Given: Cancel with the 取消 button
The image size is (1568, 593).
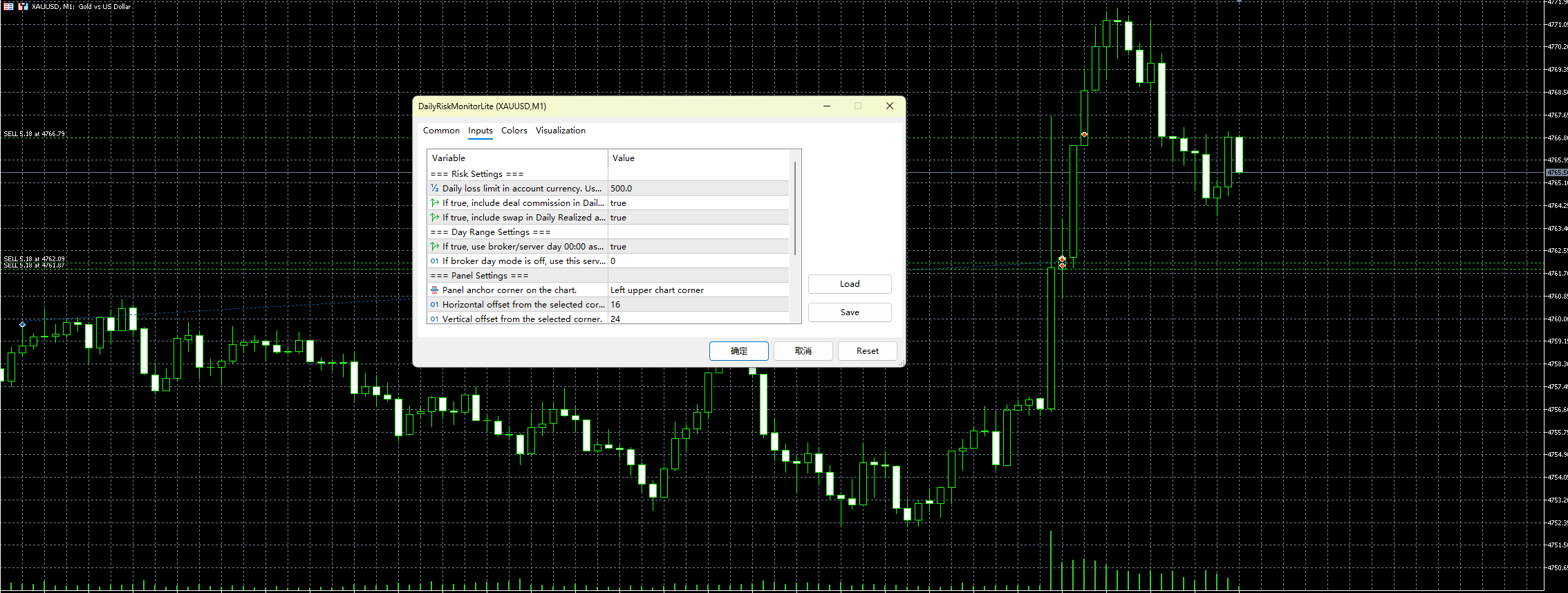Looking at the screenshot, I should point(803,351).
